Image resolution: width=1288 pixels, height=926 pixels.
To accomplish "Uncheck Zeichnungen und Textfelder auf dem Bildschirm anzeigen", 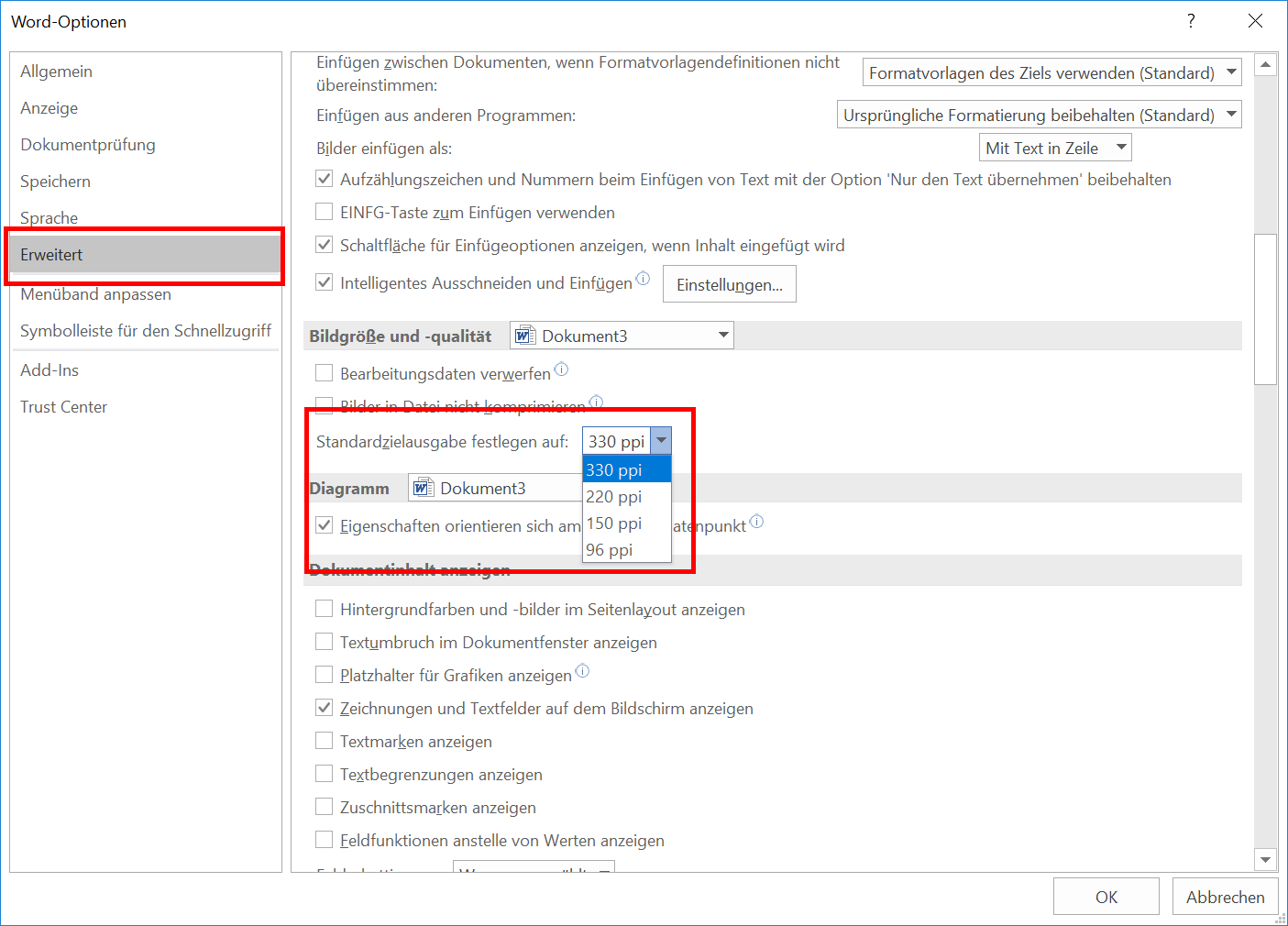I will tap(324, 708).
